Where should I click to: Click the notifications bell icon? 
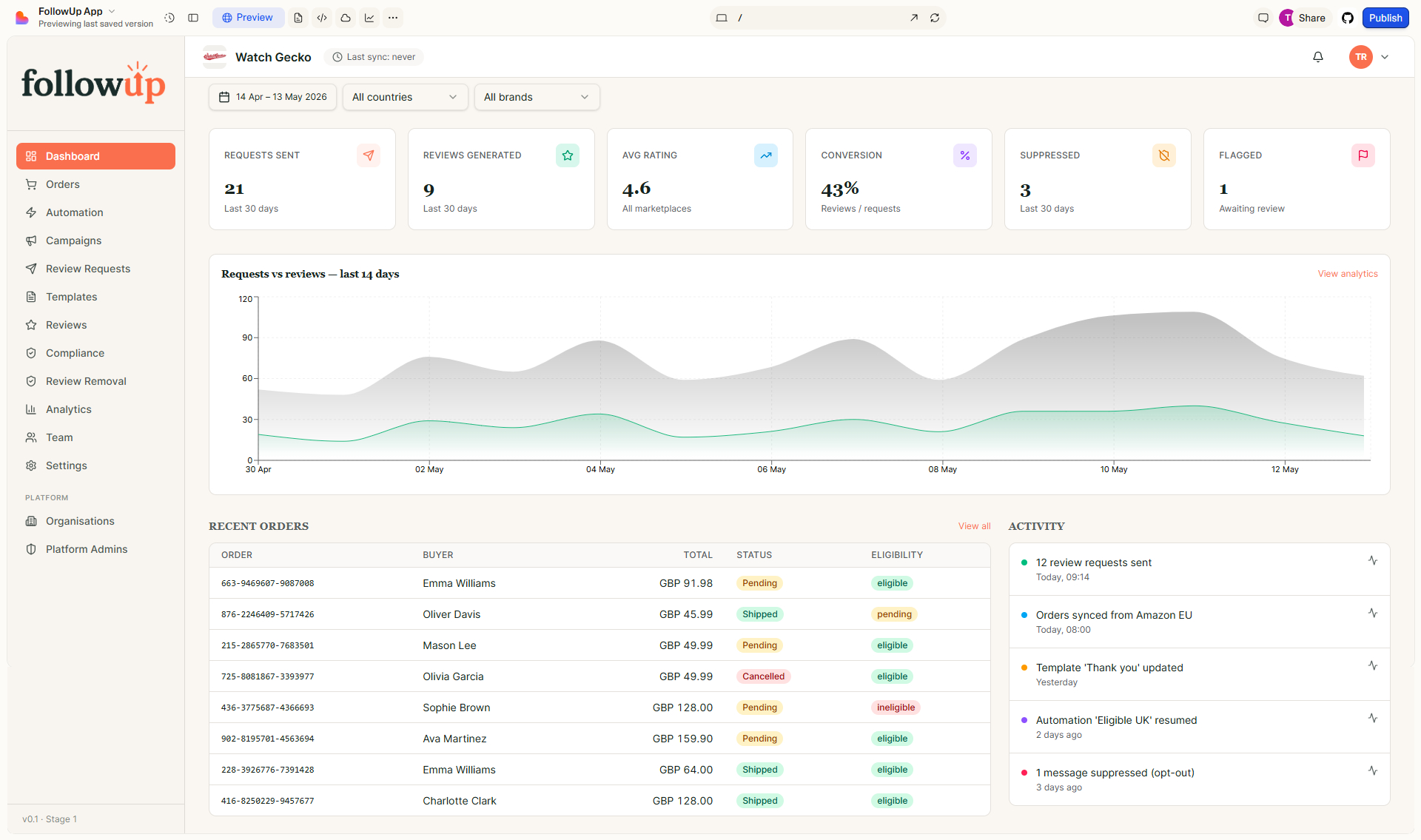1318,57
